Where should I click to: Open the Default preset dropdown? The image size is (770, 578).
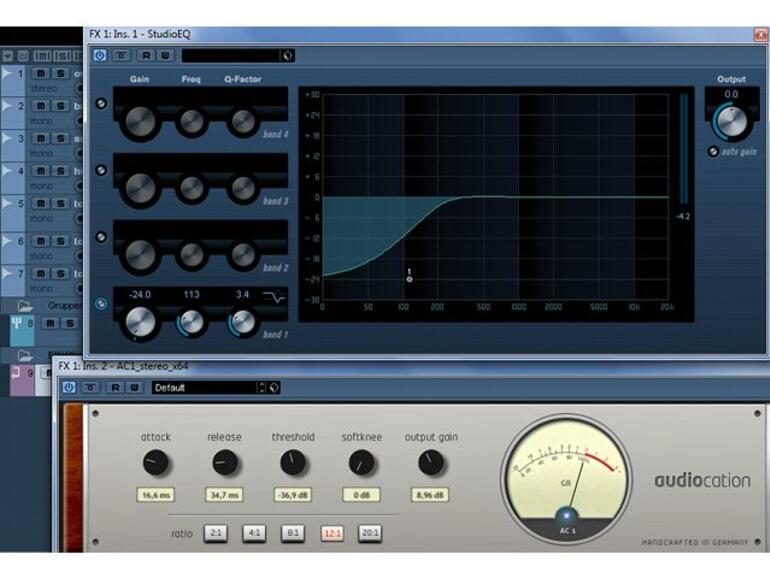click(x=205, y=387)
